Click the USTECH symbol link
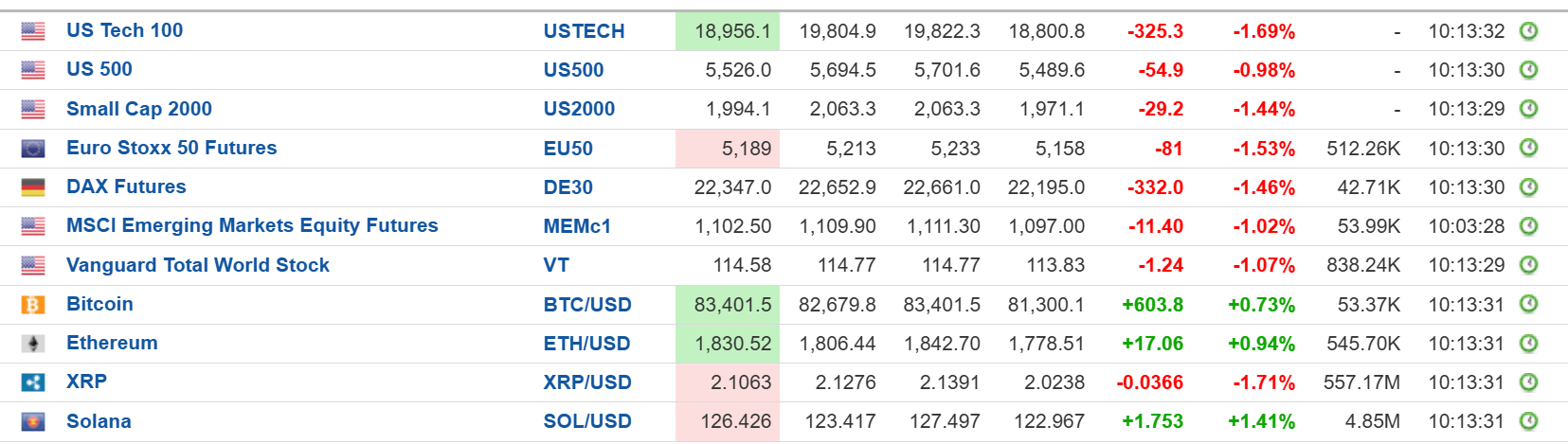The height and width of the screenshot is (444, 1568). [x=584, y=31]
